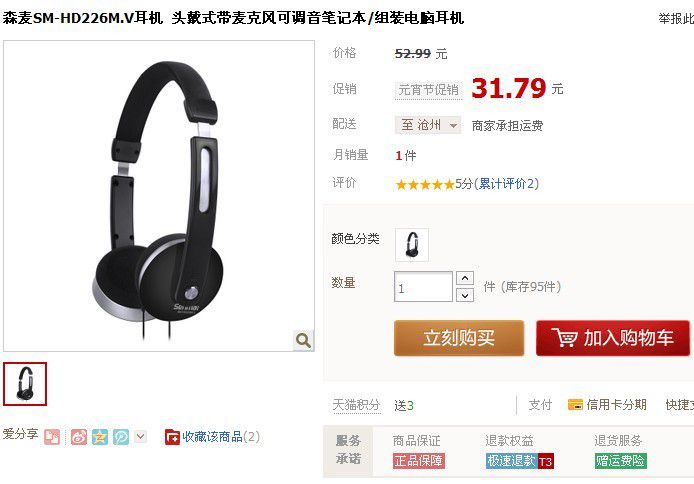
Task: Click the quantity input field
Action: [x=423, y=287]
